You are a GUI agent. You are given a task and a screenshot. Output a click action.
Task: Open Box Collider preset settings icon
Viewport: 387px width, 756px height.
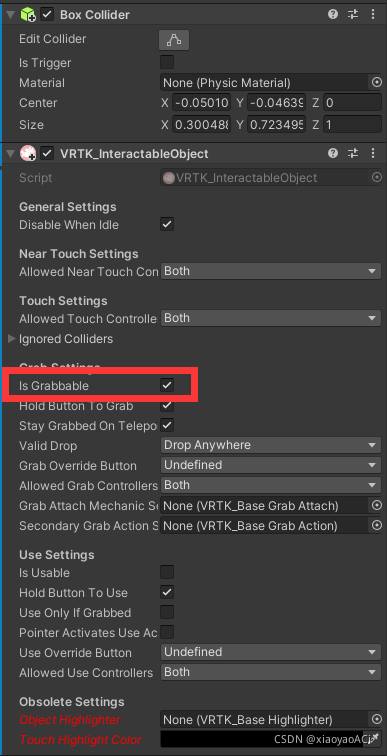pos(353,14)
